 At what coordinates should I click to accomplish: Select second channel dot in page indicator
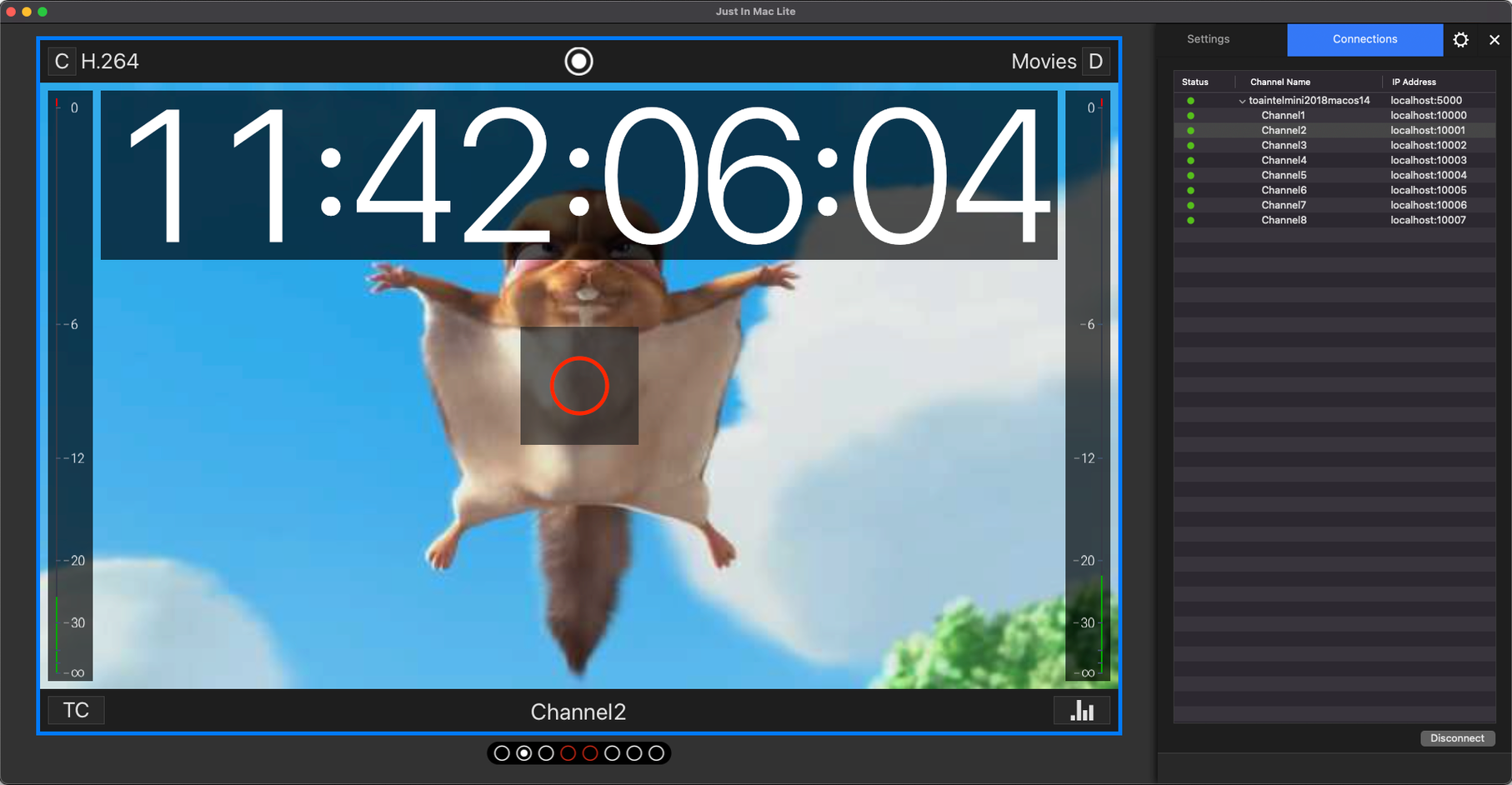click(524, 753)
